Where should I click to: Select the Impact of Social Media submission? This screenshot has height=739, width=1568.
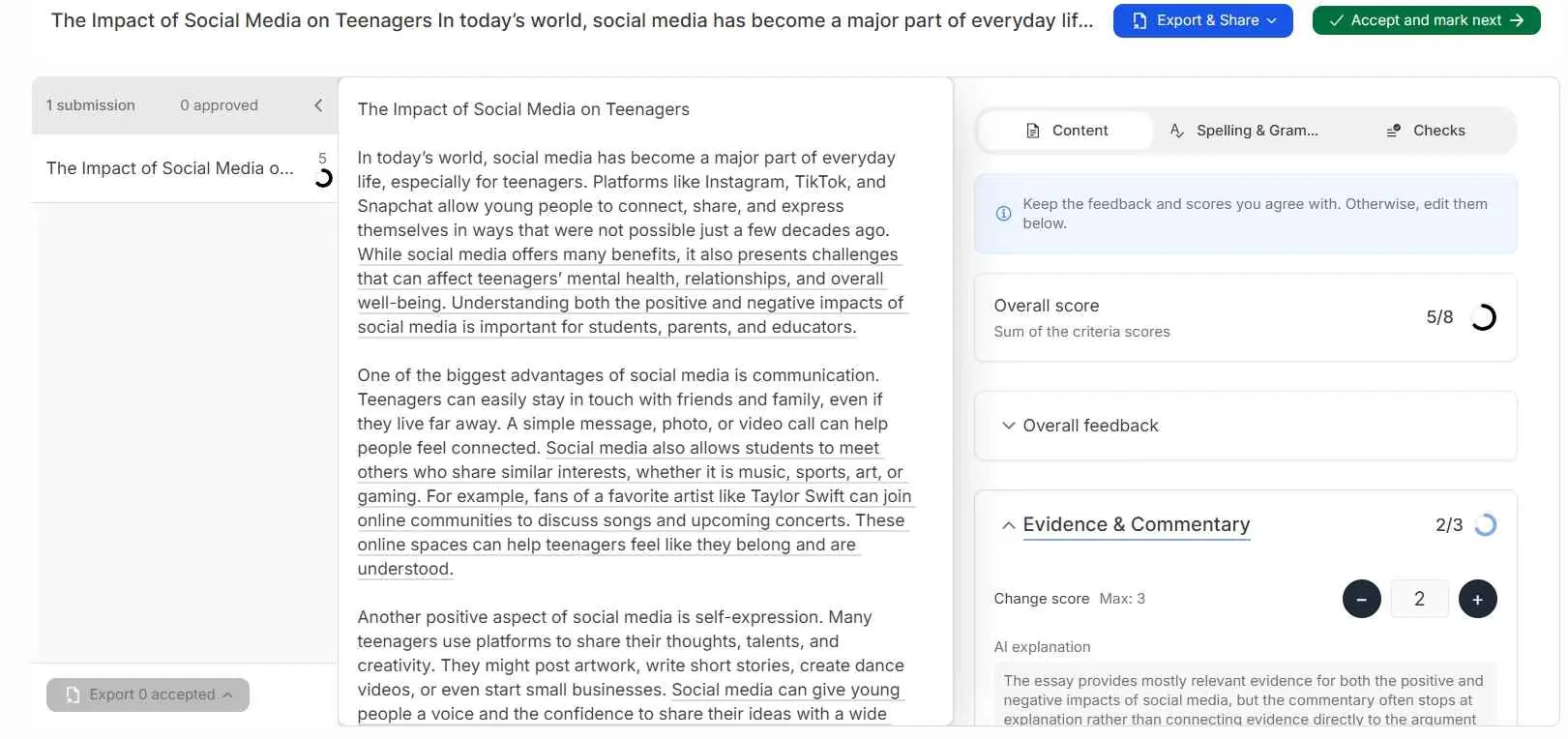(170, 168)
